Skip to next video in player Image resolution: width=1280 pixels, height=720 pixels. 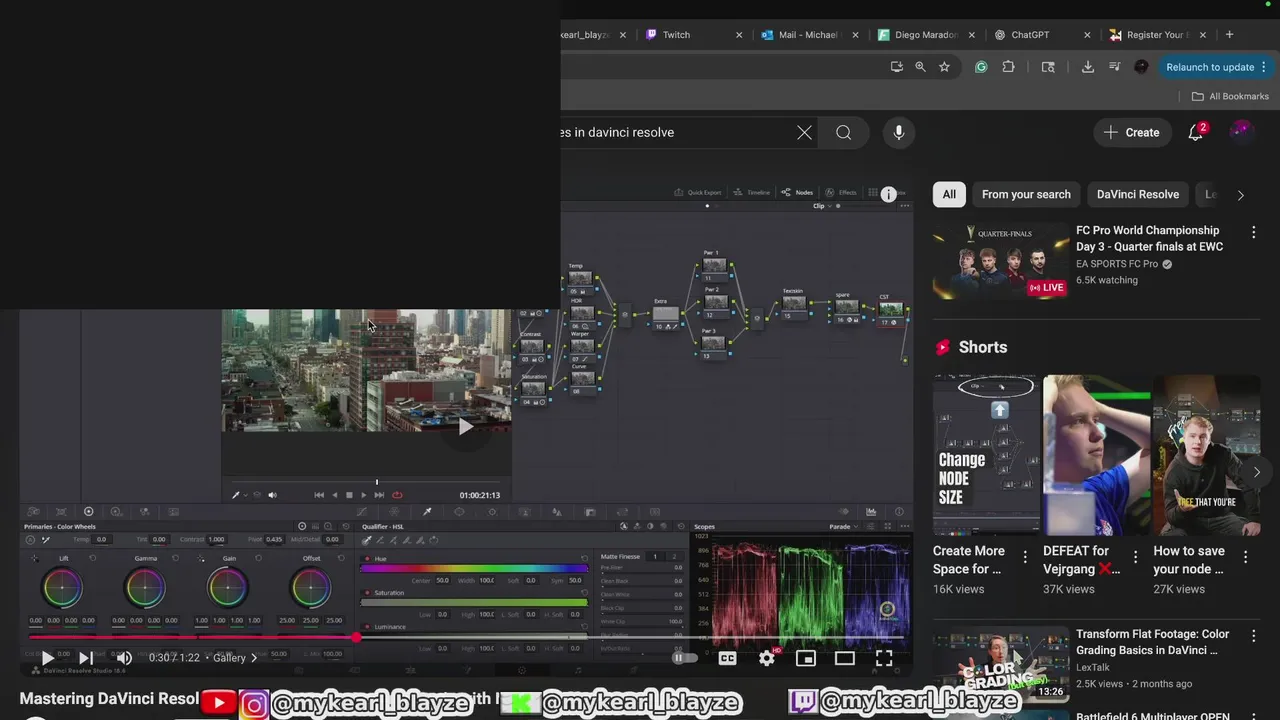tap(86, 658)
